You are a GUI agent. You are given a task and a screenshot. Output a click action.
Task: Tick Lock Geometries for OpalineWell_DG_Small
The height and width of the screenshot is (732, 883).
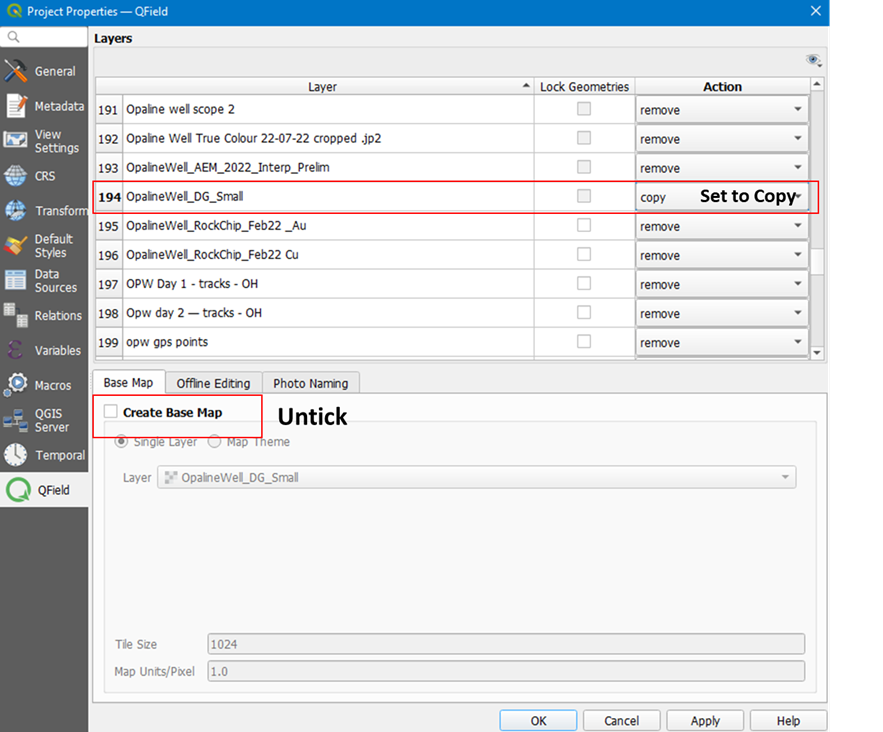(x=584, y=196)
